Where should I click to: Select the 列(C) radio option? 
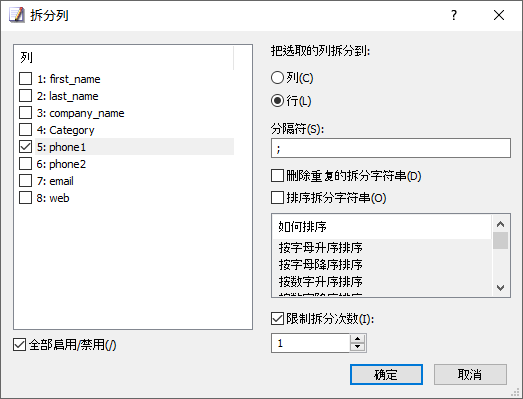point(277,78)
